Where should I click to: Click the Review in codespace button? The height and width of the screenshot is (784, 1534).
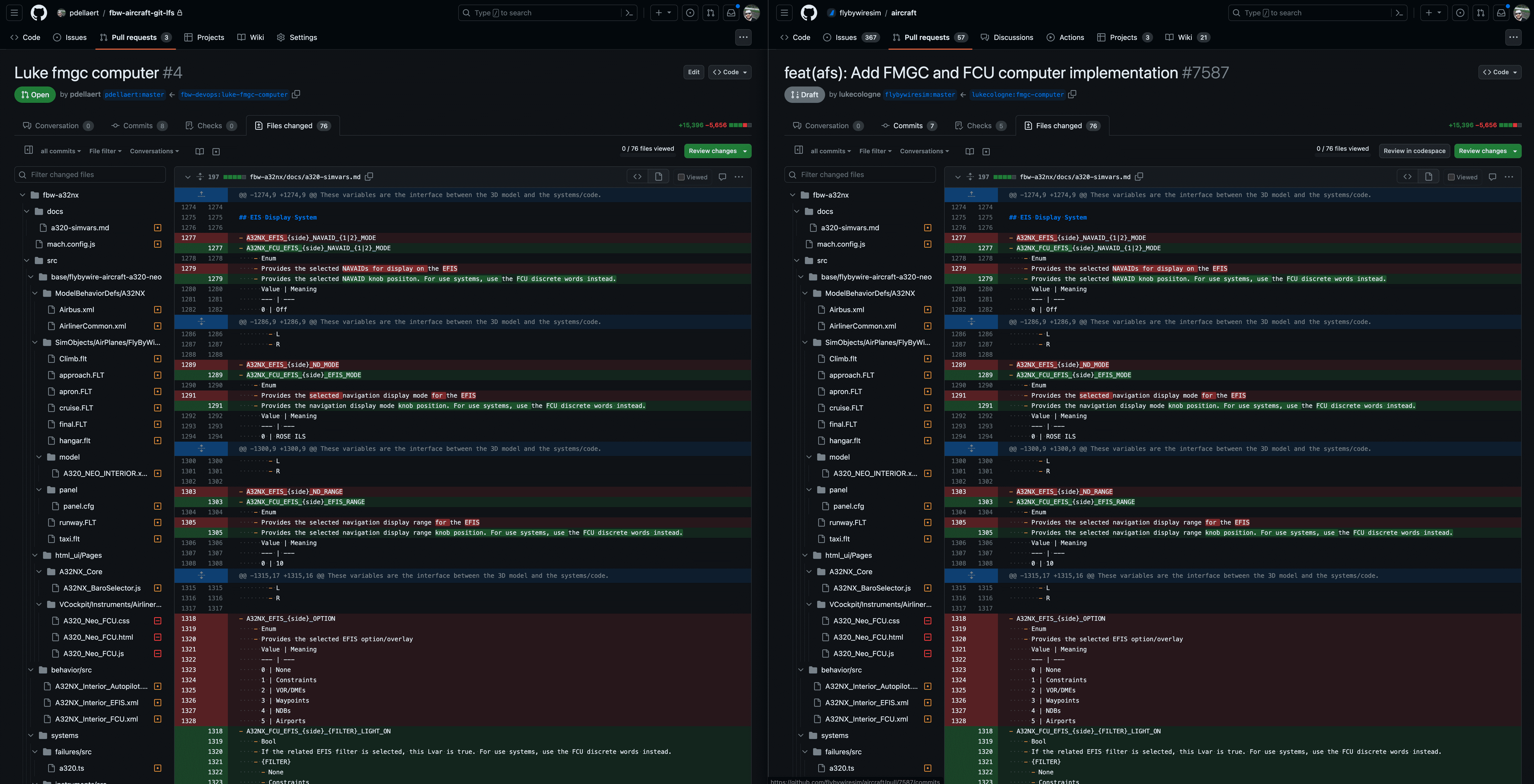(1414, 151)
